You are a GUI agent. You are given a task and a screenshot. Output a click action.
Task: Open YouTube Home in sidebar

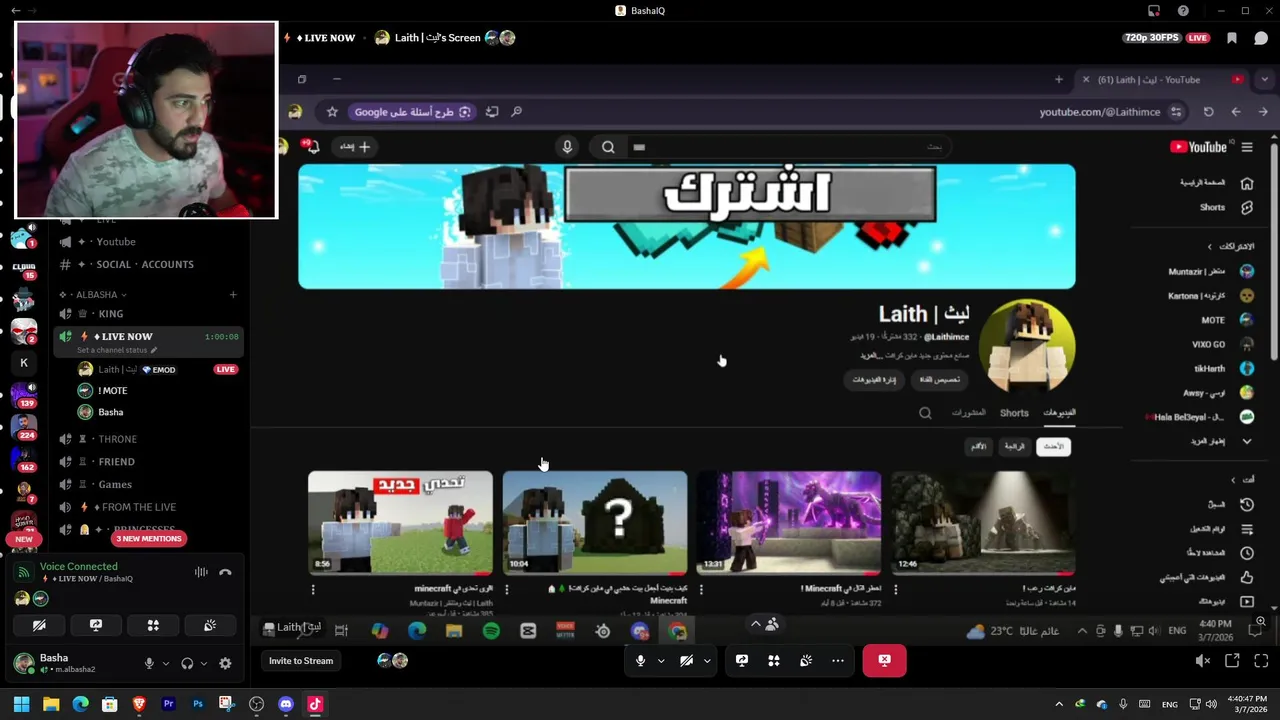coord(1247,183)
